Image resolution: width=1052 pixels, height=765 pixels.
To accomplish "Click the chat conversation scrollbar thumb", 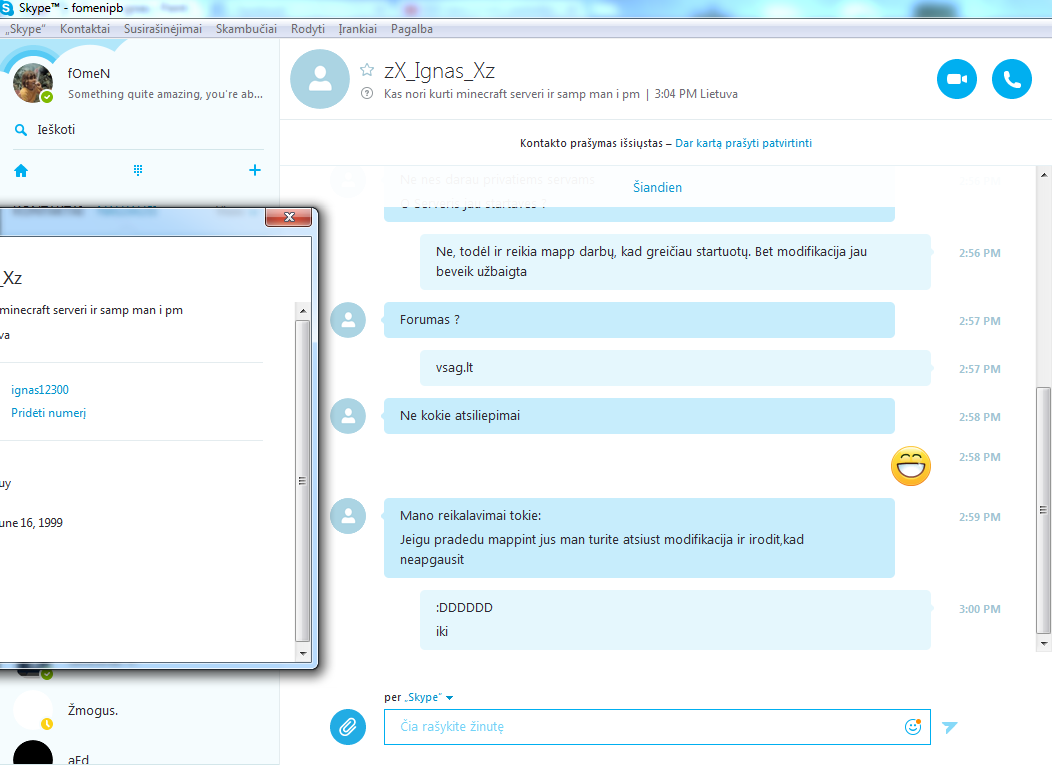I will (1044, 510).
